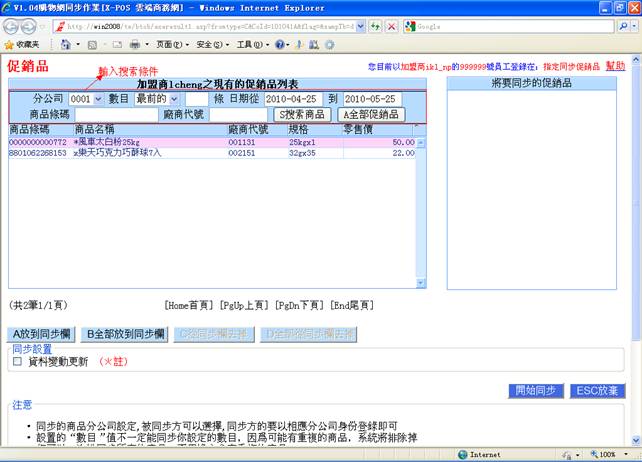Open the 分公司 0001 dropdown
642x462 pixels.
(86, 100)
